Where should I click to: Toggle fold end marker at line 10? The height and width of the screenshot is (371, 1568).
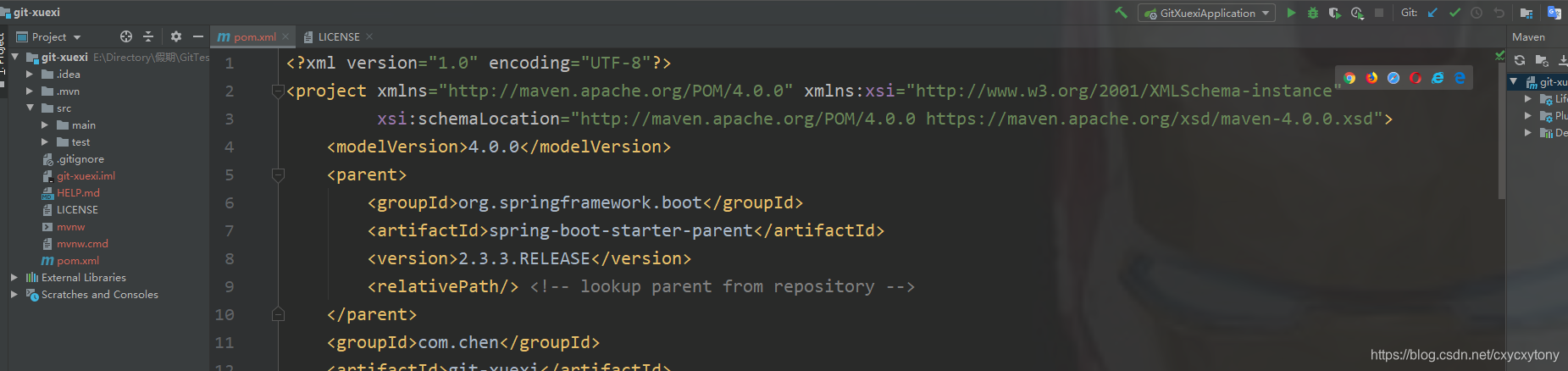point(278,314)
